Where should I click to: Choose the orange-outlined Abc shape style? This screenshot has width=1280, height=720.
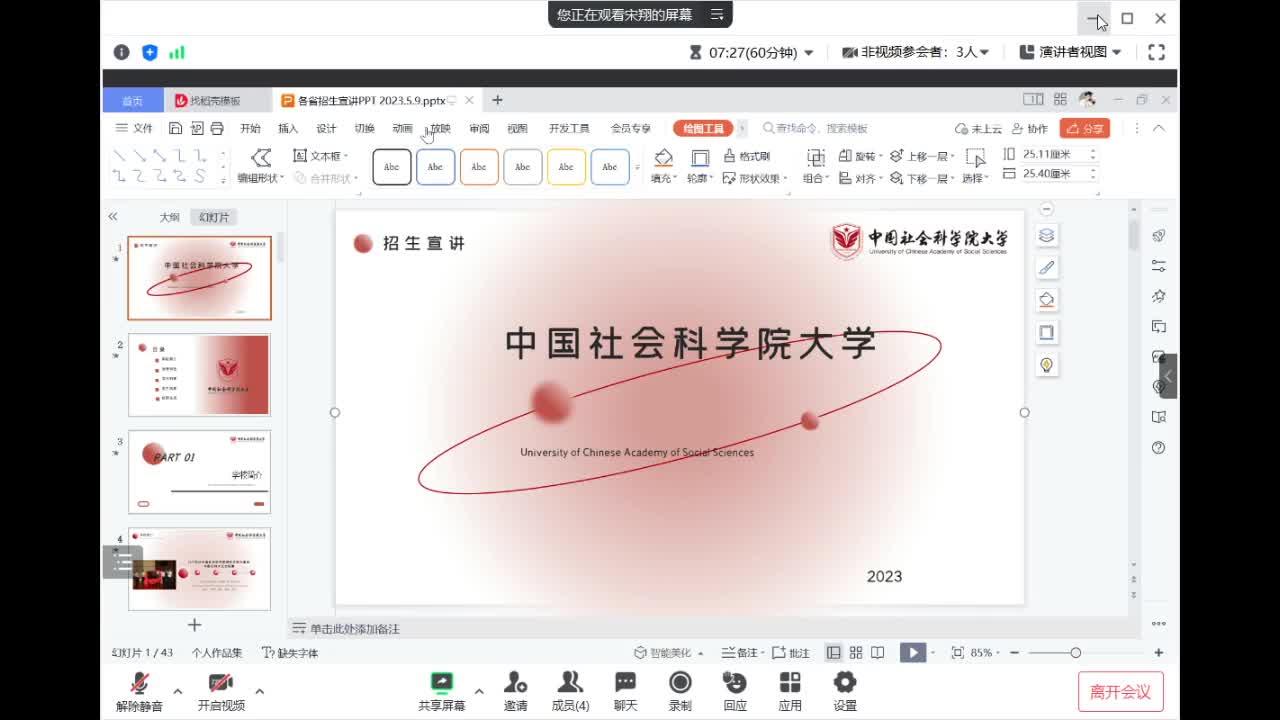479,167
